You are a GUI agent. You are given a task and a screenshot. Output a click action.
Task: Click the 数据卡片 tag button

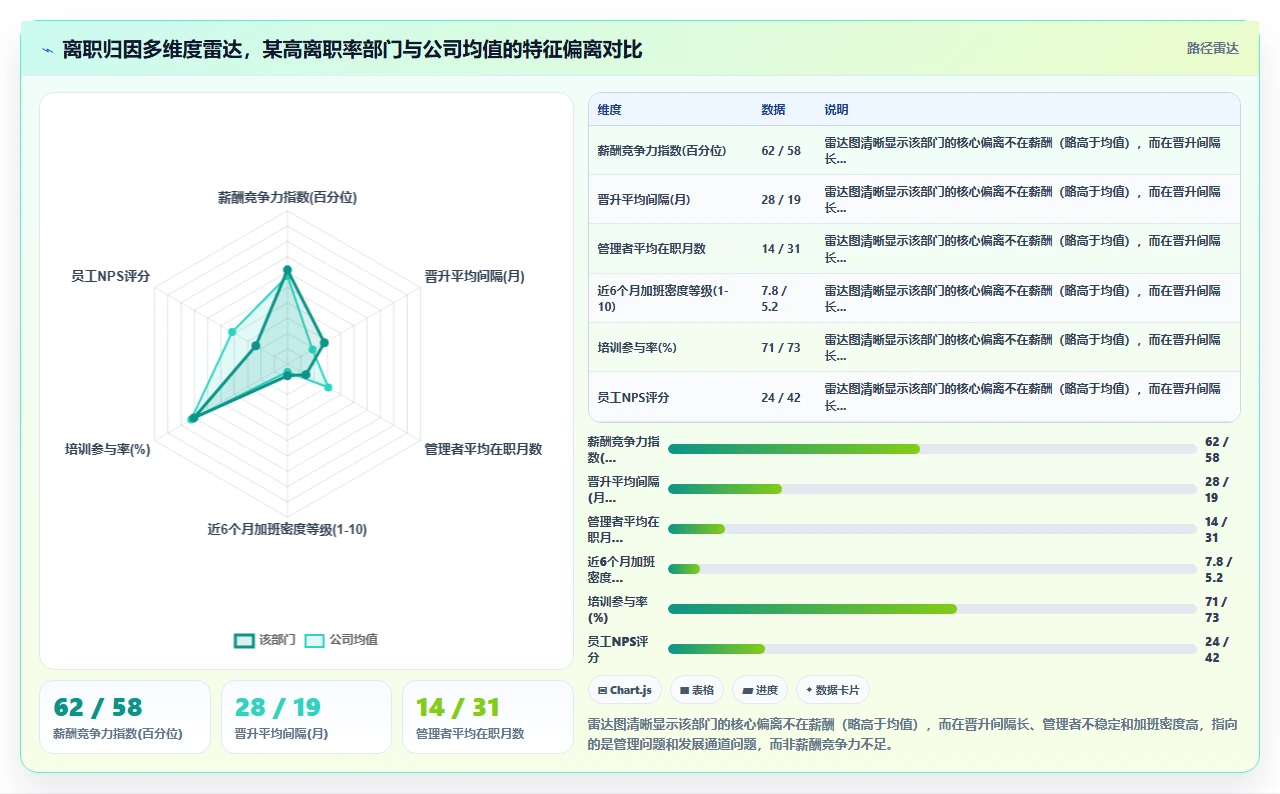click(x=833, y=690)
